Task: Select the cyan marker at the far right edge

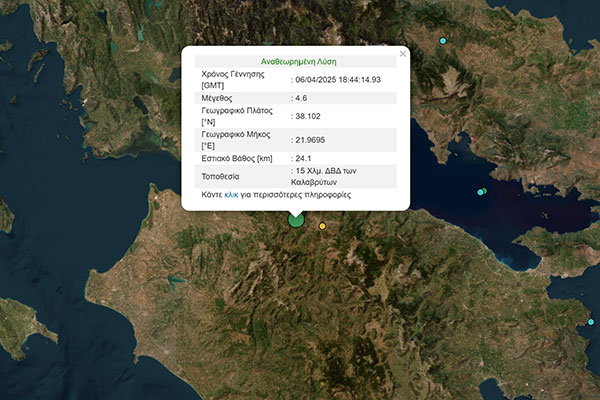Action: tap(591, 322)
